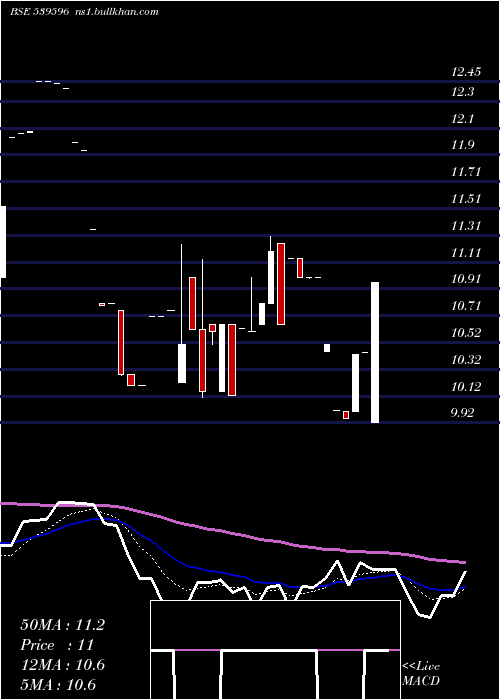Select the 10.32 price axis label

click(466, 359)
